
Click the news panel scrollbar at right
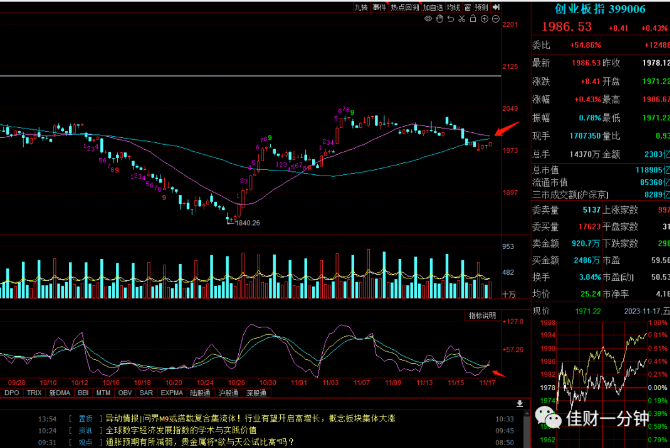click(526, 429)
